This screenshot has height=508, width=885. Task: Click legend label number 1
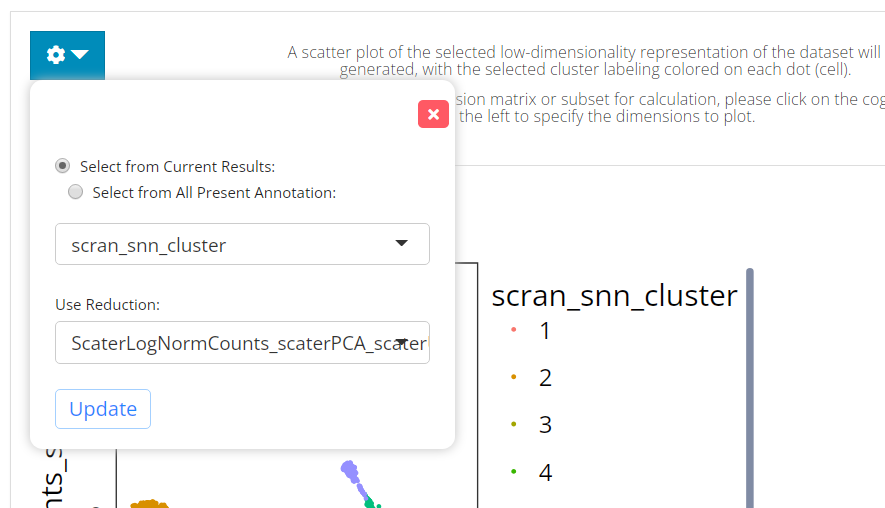tap(545, 331)
